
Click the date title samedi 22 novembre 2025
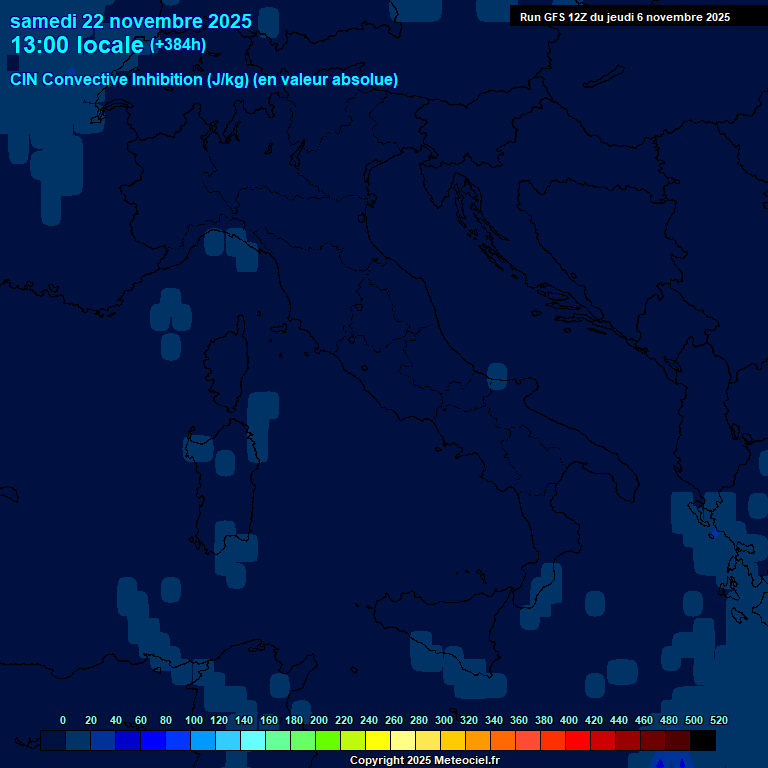131,21
